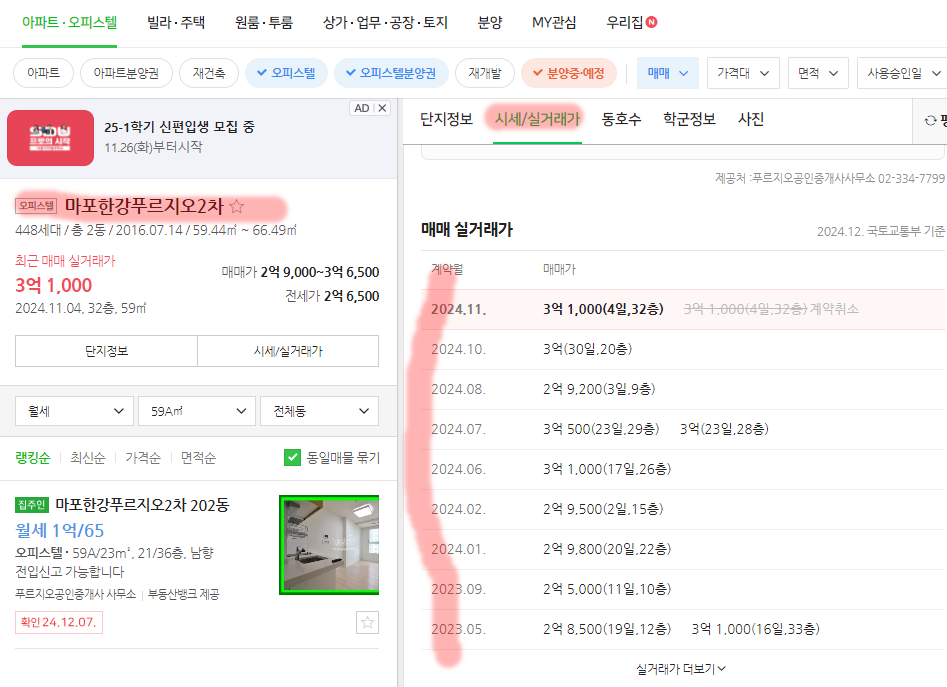The height and width of the screenshot is (687, 947).
Task: Enable the 아파트 filter chip
Action: [43, 73]
